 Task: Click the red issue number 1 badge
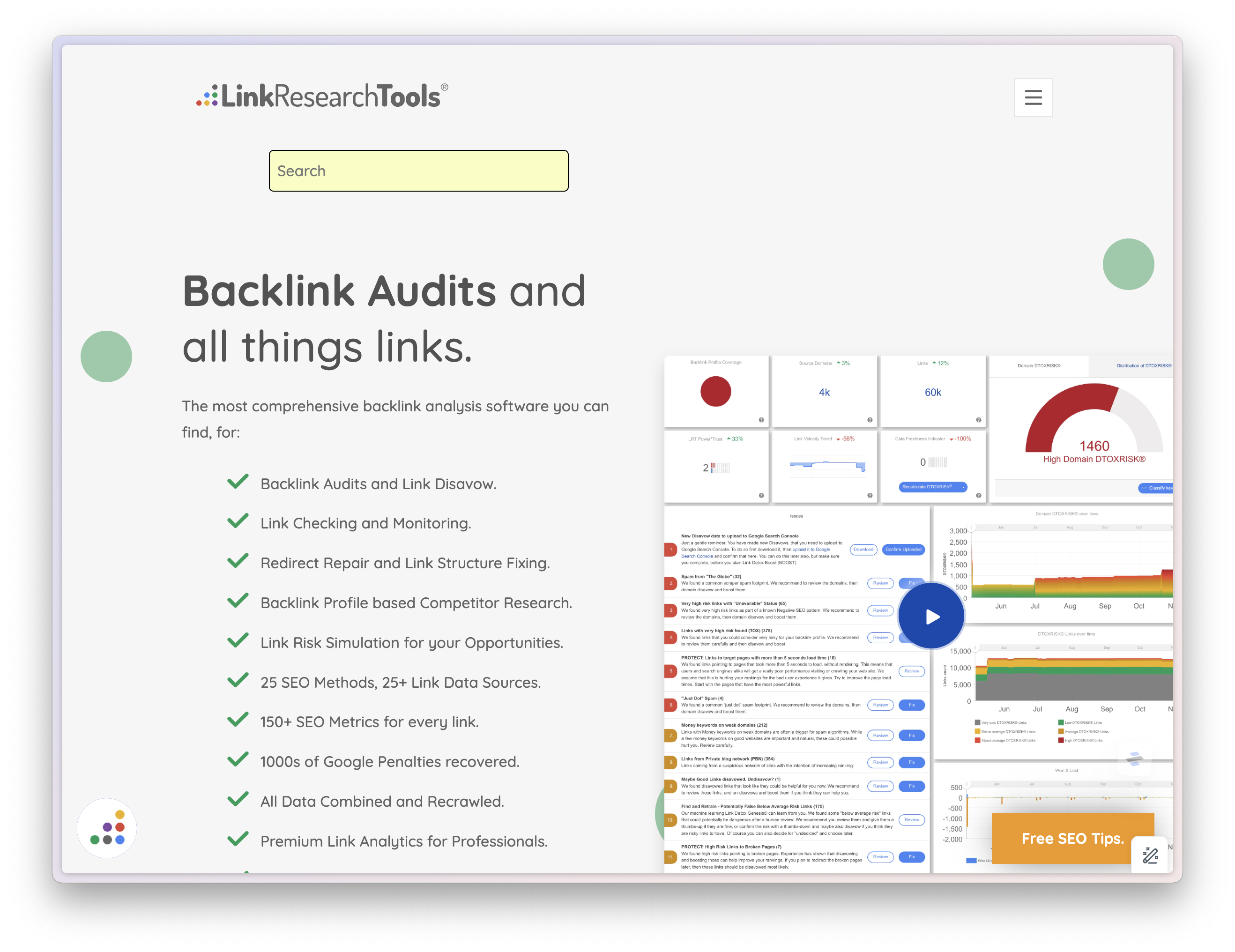click(670, 550)
